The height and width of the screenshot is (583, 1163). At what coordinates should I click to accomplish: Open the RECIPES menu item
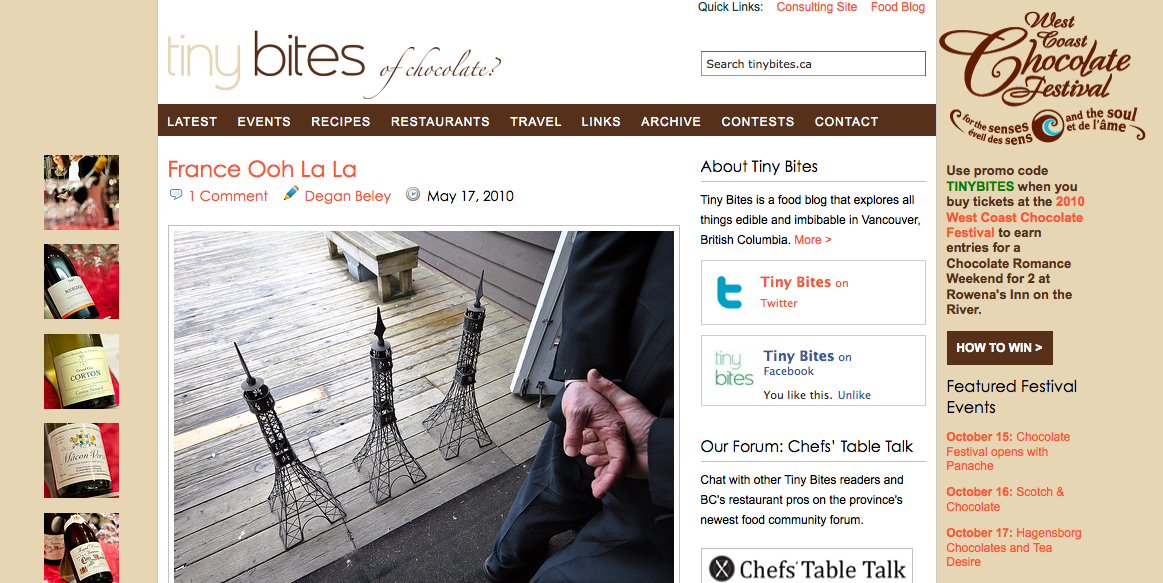pos(340,122)
